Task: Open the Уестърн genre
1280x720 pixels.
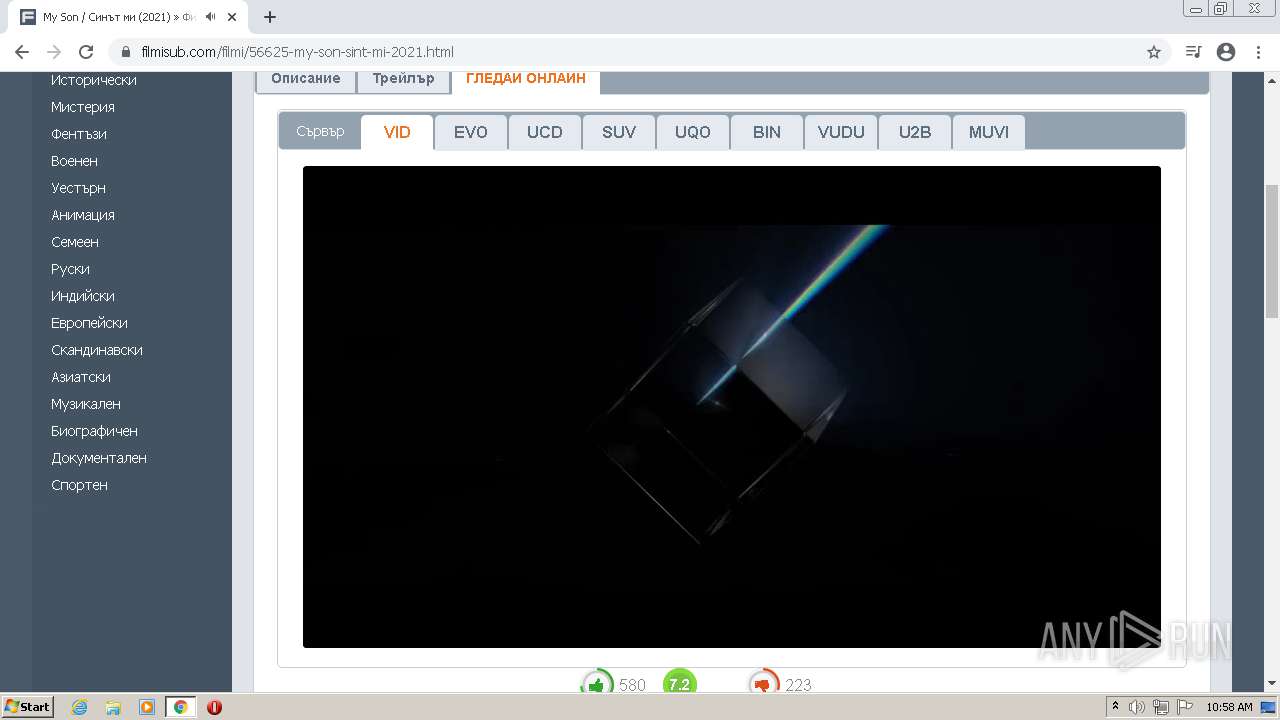Action: 79,188
